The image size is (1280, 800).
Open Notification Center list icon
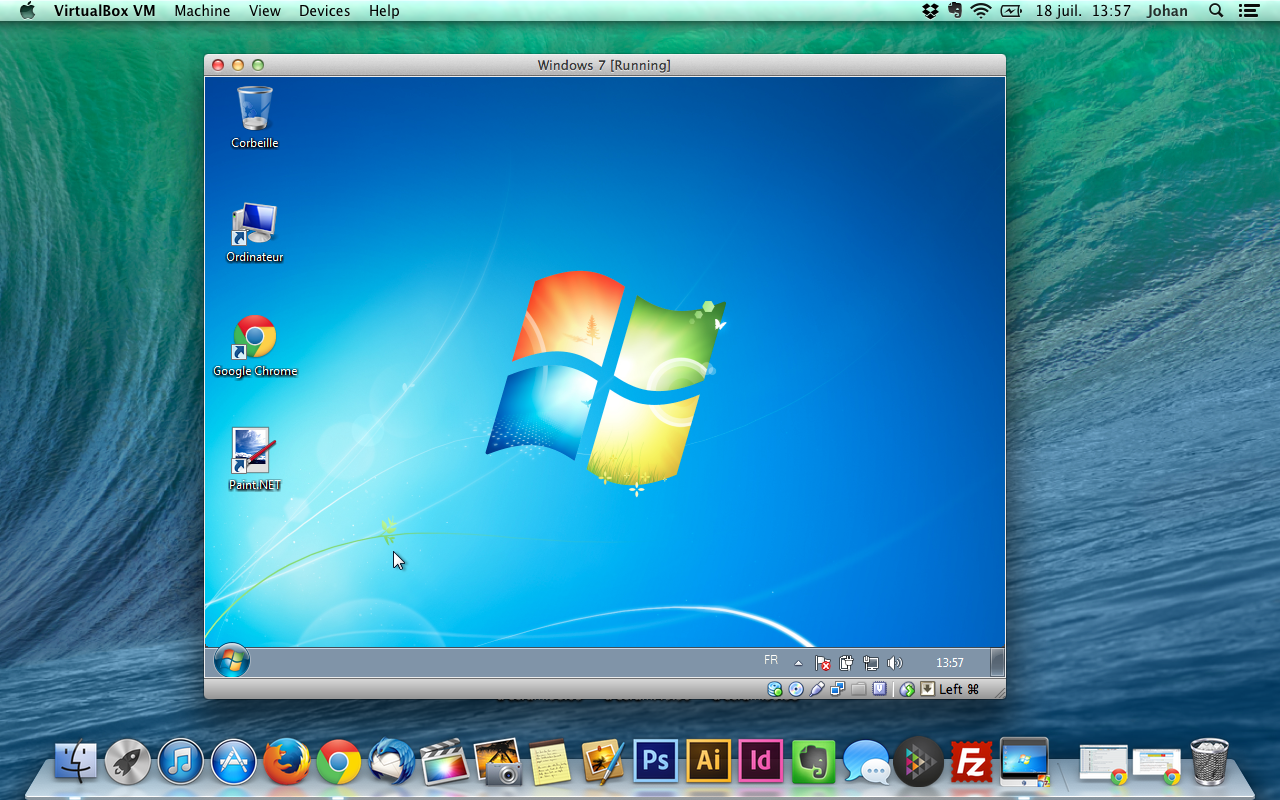coord(1248,11)
